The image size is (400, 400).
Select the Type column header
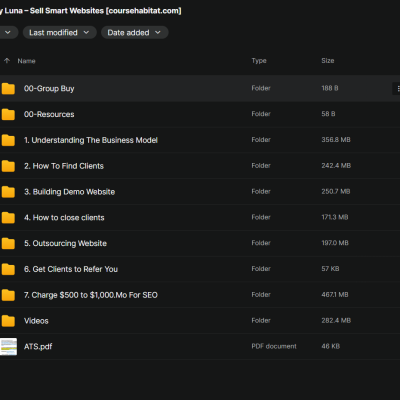pyautogui.click(x=259, y=61)
